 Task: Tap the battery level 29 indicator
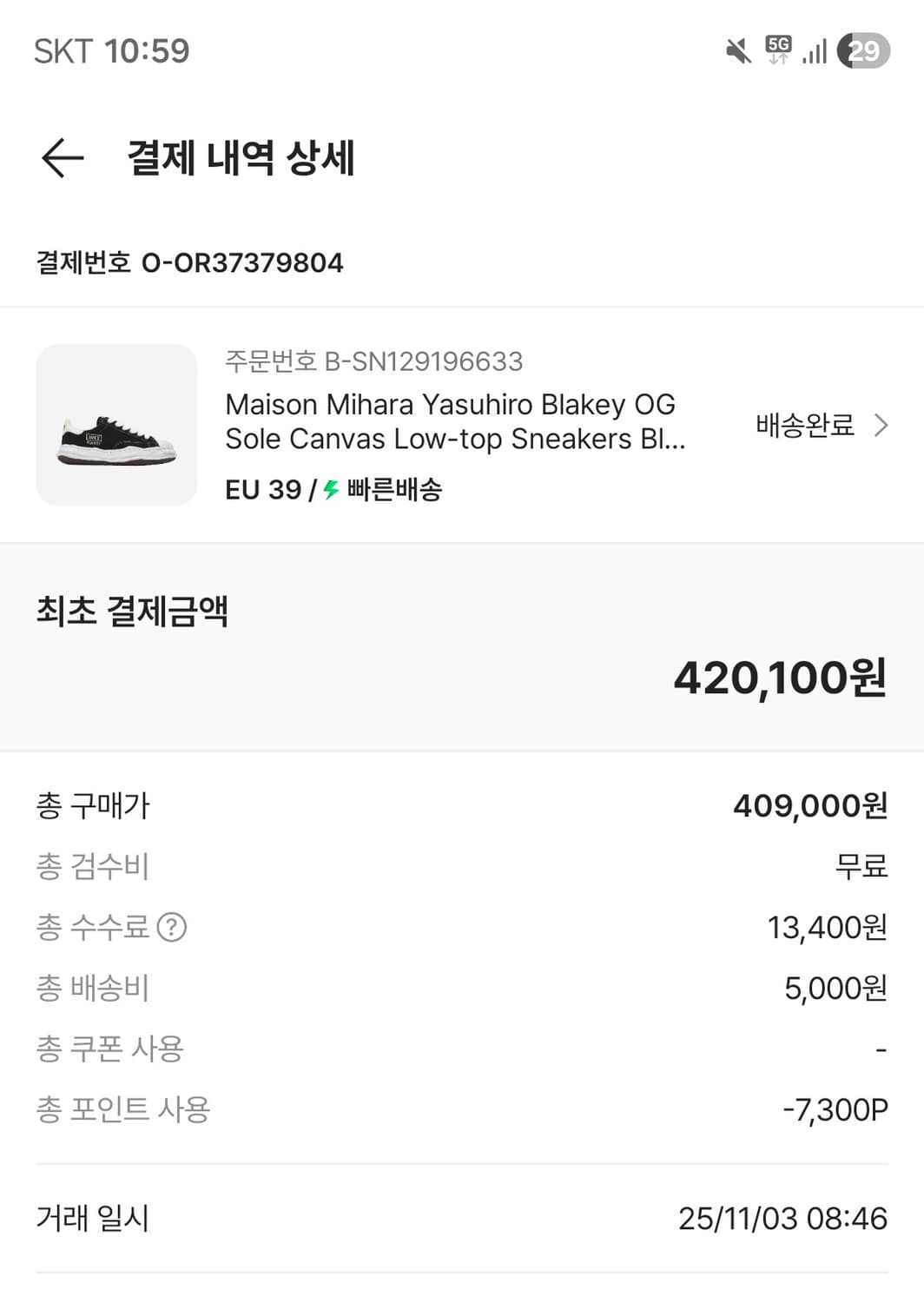[x=863, y=50]
